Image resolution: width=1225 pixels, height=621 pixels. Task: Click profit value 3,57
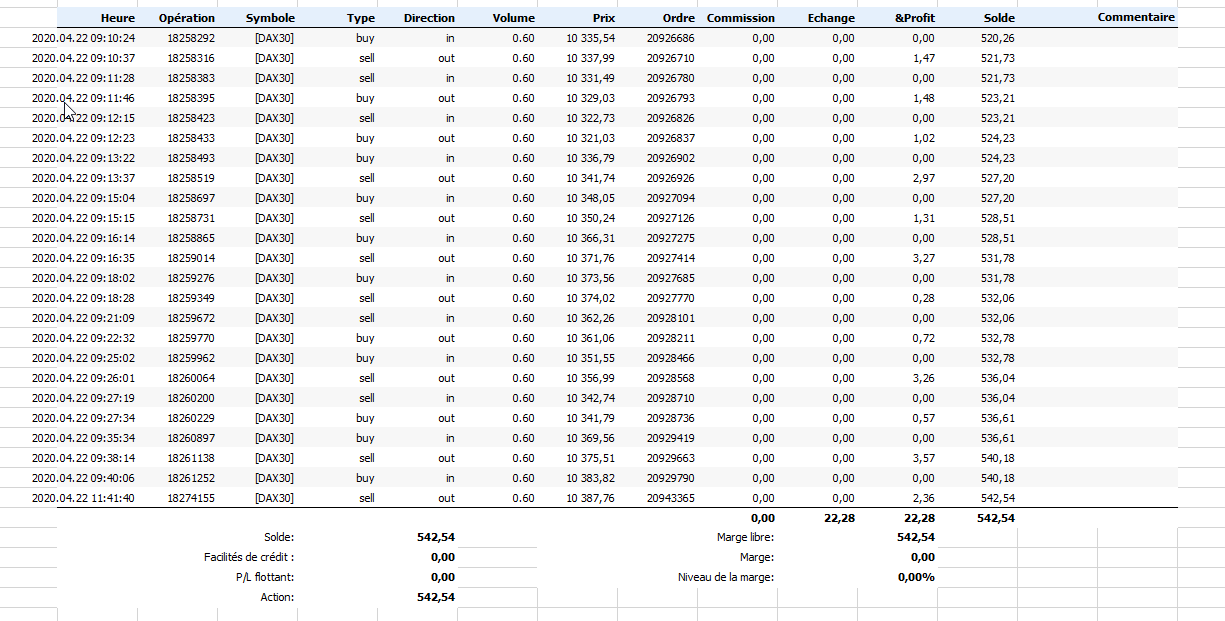pyautogui.click(x=924, y=458)
